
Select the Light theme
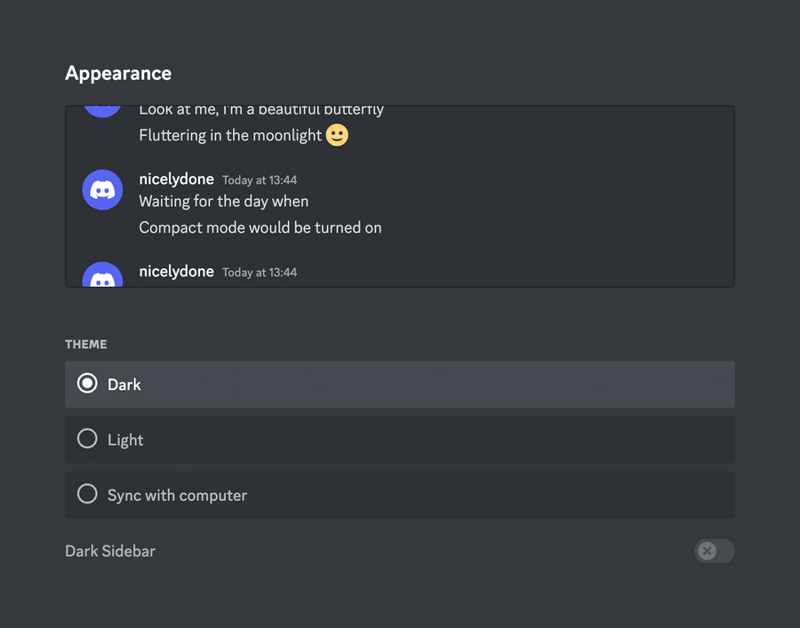click(87, 439)
